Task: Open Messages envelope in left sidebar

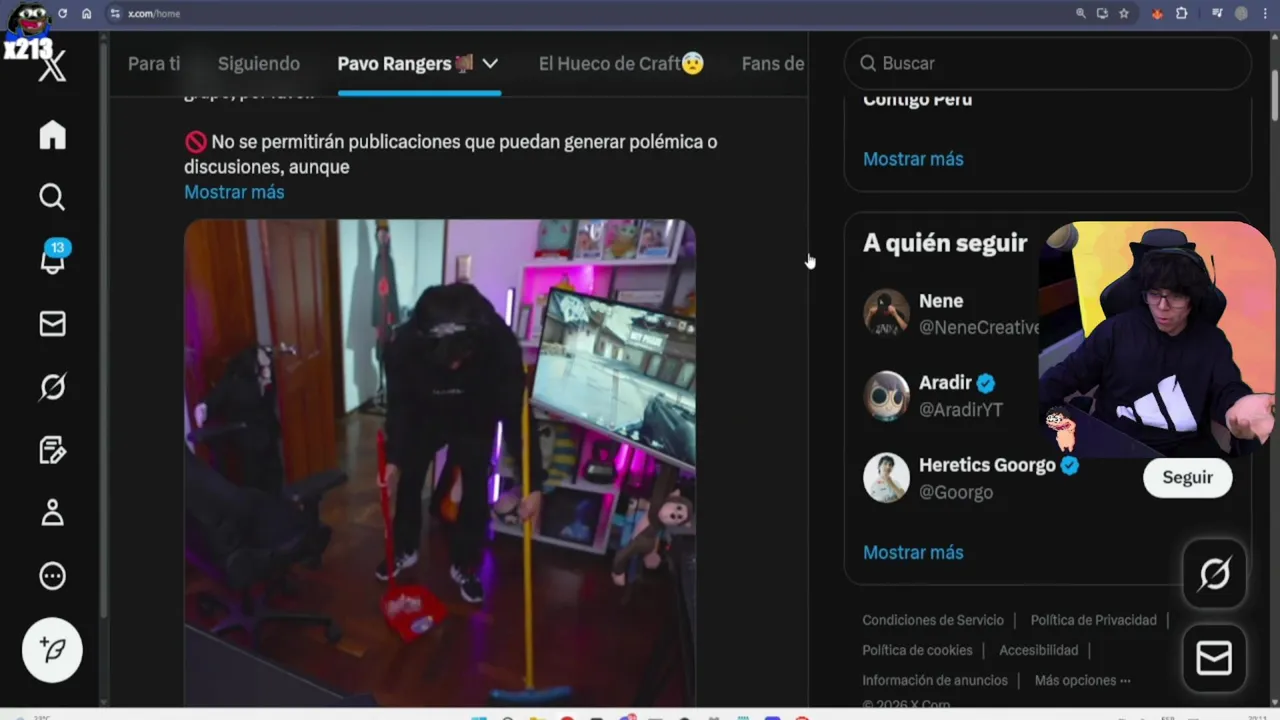Action: [52, 324]
